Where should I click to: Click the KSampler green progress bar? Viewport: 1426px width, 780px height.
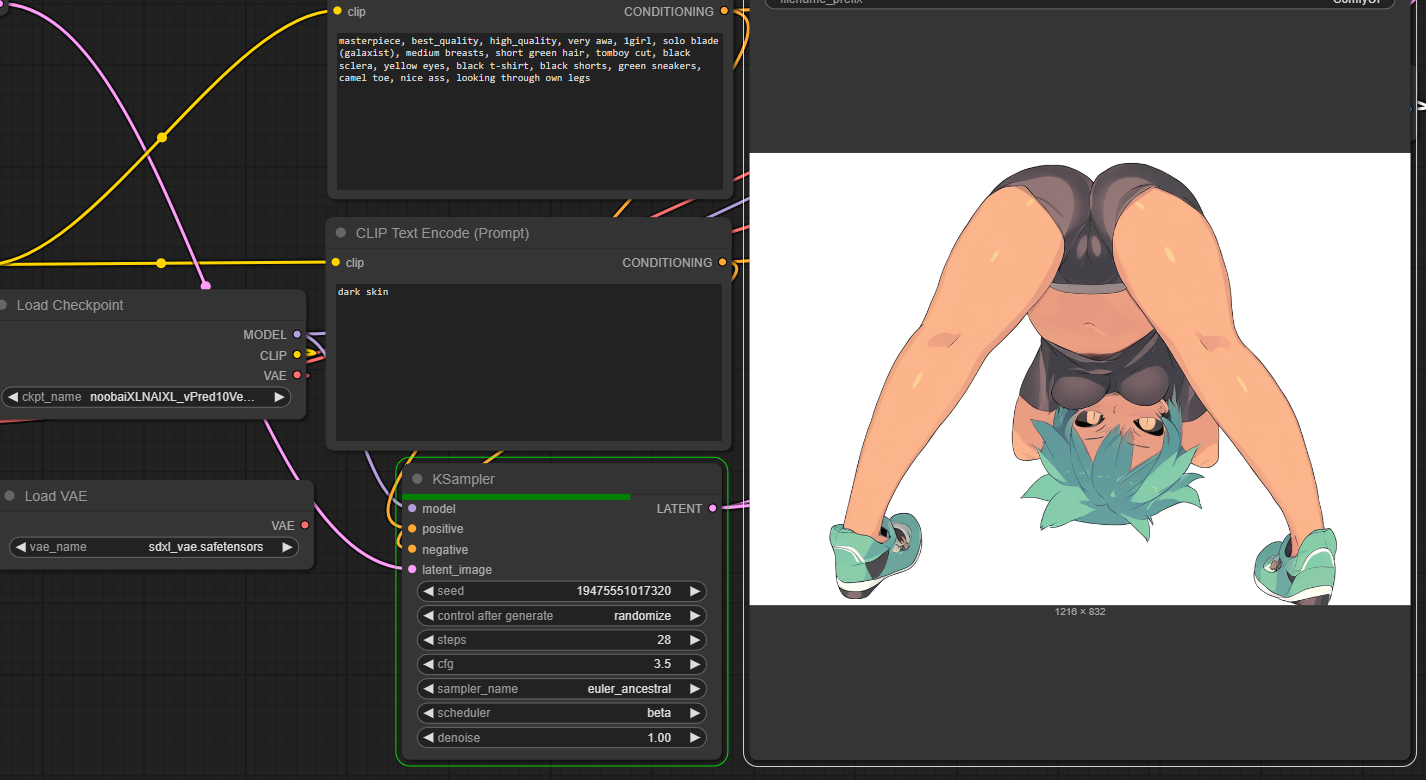pos(516,496)
